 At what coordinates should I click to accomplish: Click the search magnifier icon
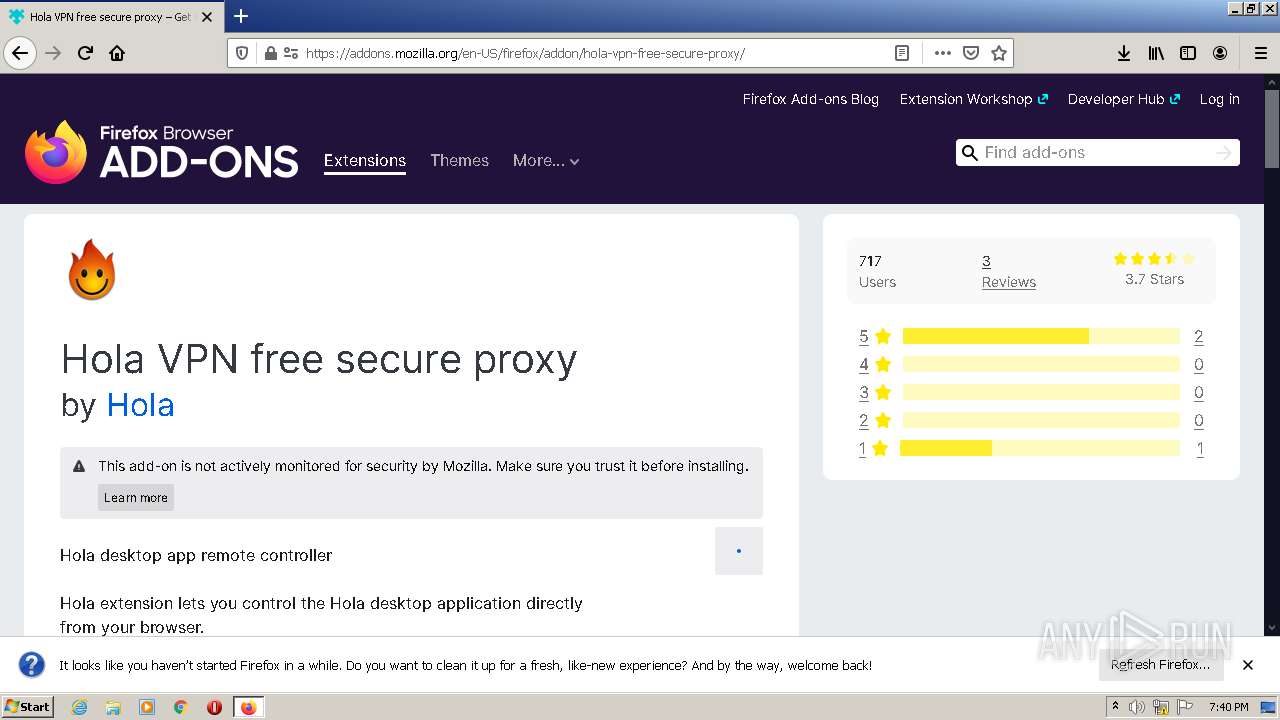click(969, 153)
